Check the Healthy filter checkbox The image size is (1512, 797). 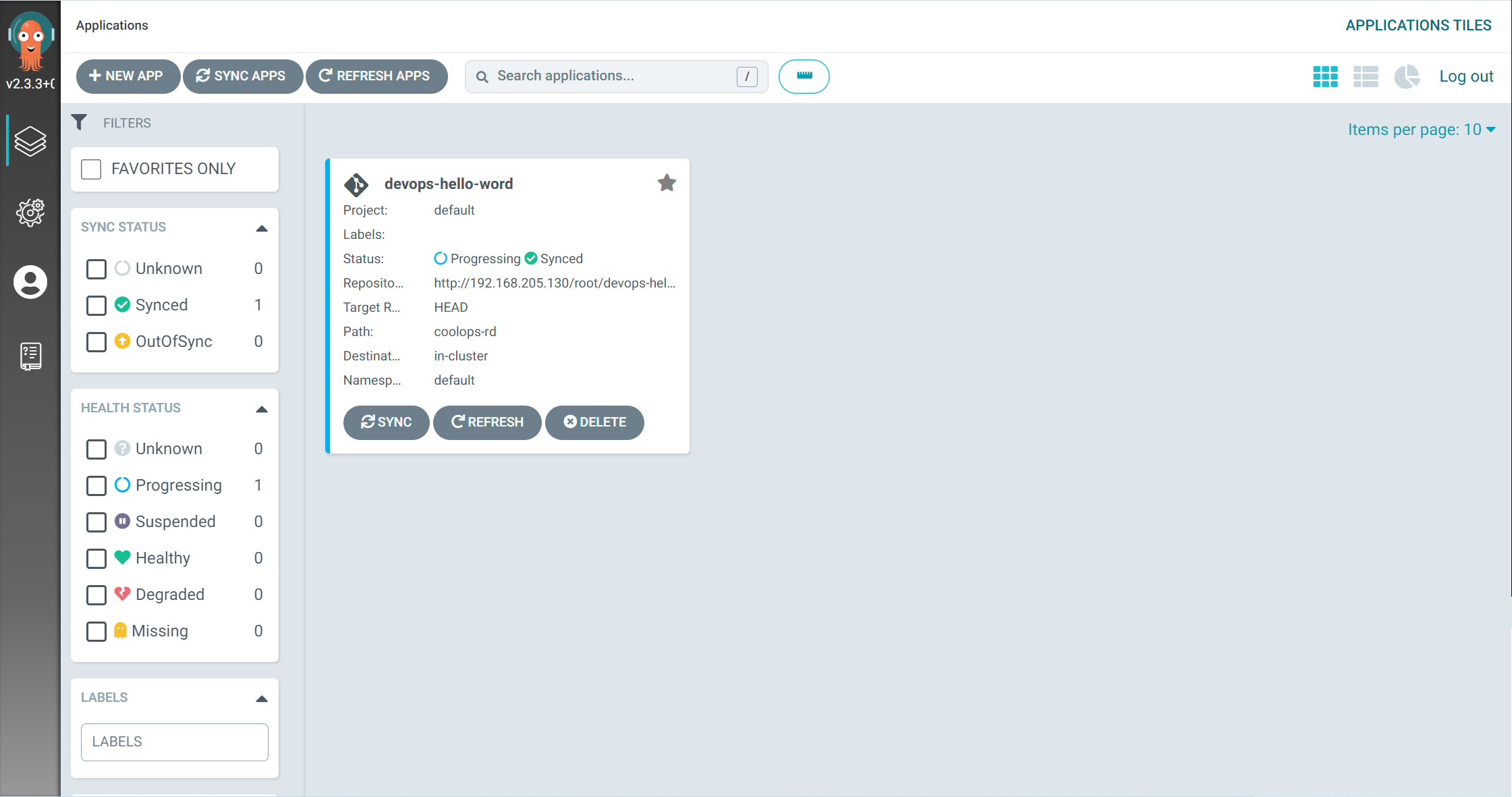[x=96, y=558]
